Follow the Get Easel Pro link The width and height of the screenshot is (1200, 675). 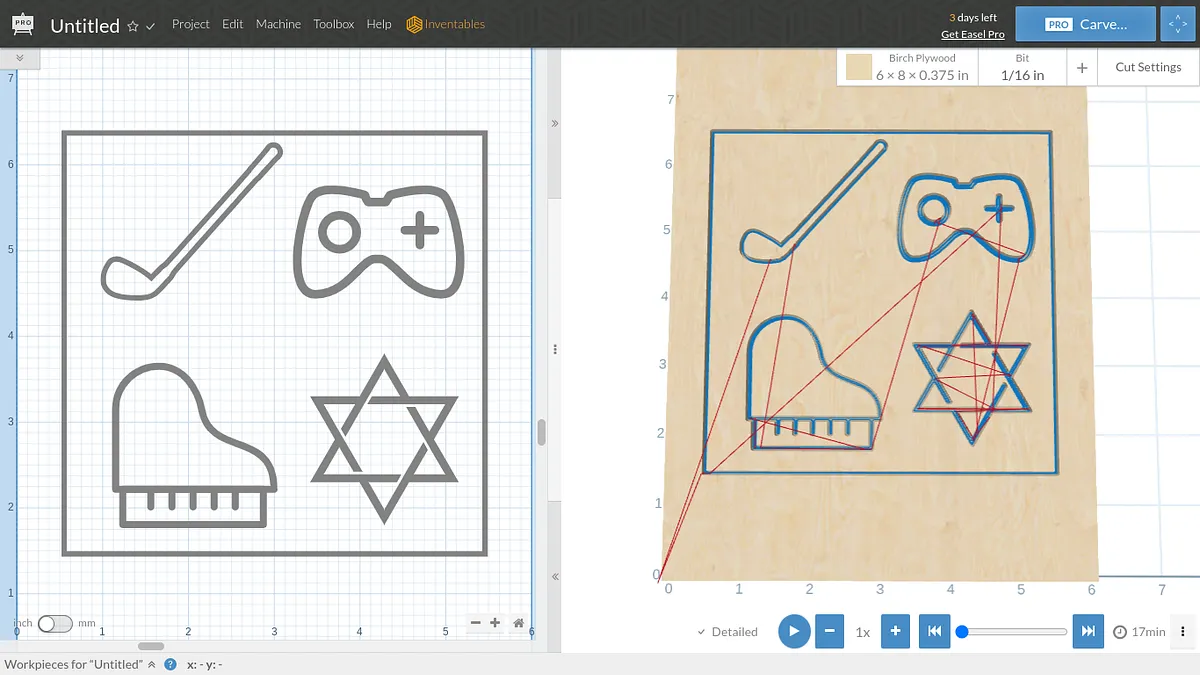click(972, 35)
